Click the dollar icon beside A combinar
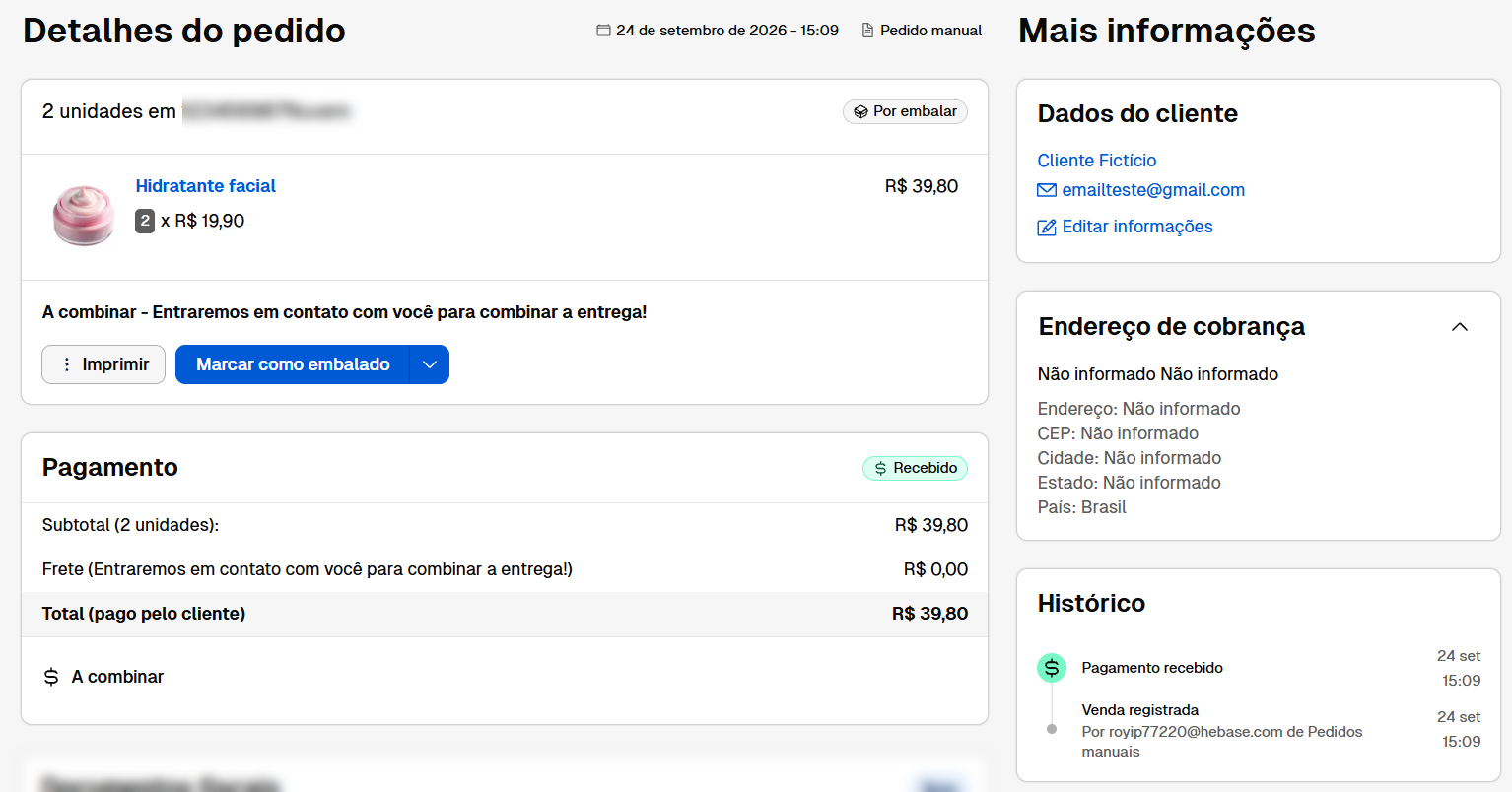 (x=51, y=677)
